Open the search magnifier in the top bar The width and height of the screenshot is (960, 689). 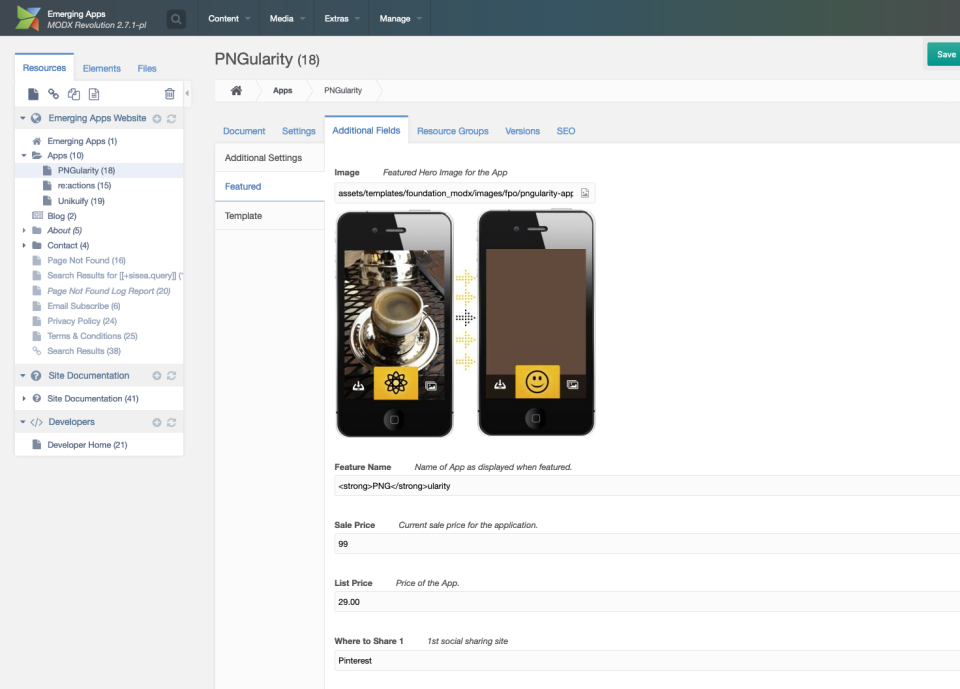pyautogui.click(x=175, y=19)
